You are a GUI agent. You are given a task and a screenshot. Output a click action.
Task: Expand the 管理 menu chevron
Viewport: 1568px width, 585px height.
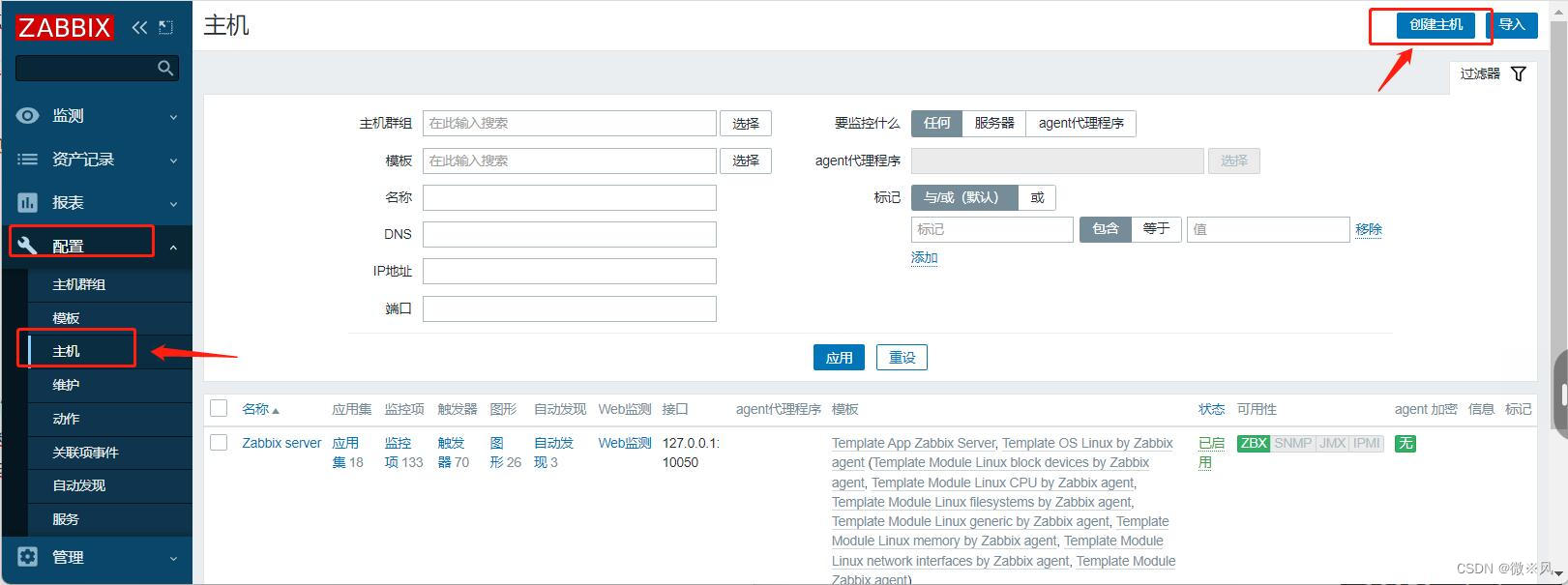pyautogui.click(x=174, y=558)
